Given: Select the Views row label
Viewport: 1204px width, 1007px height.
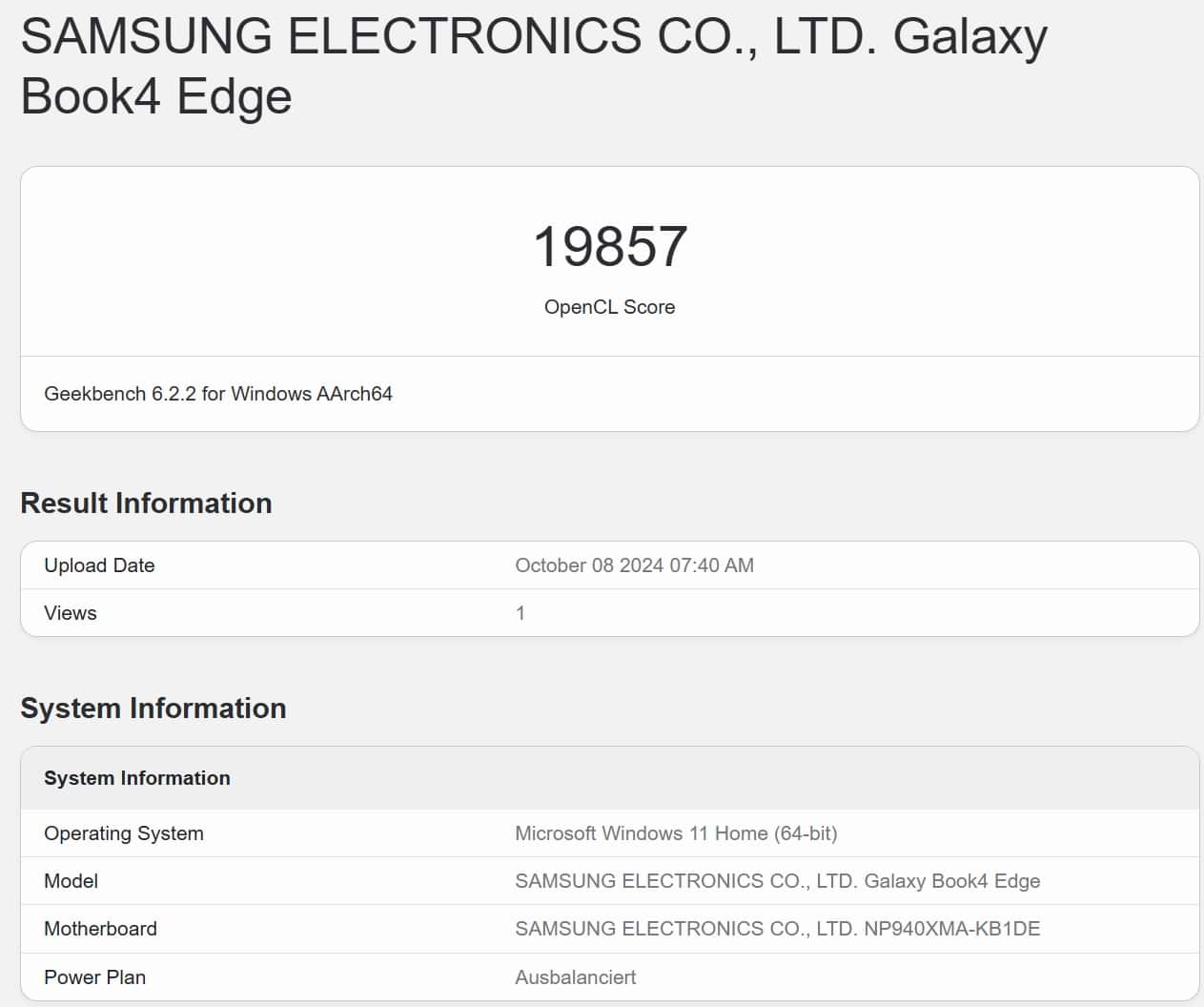Looking at the screenshot, I should coord(71,613).
